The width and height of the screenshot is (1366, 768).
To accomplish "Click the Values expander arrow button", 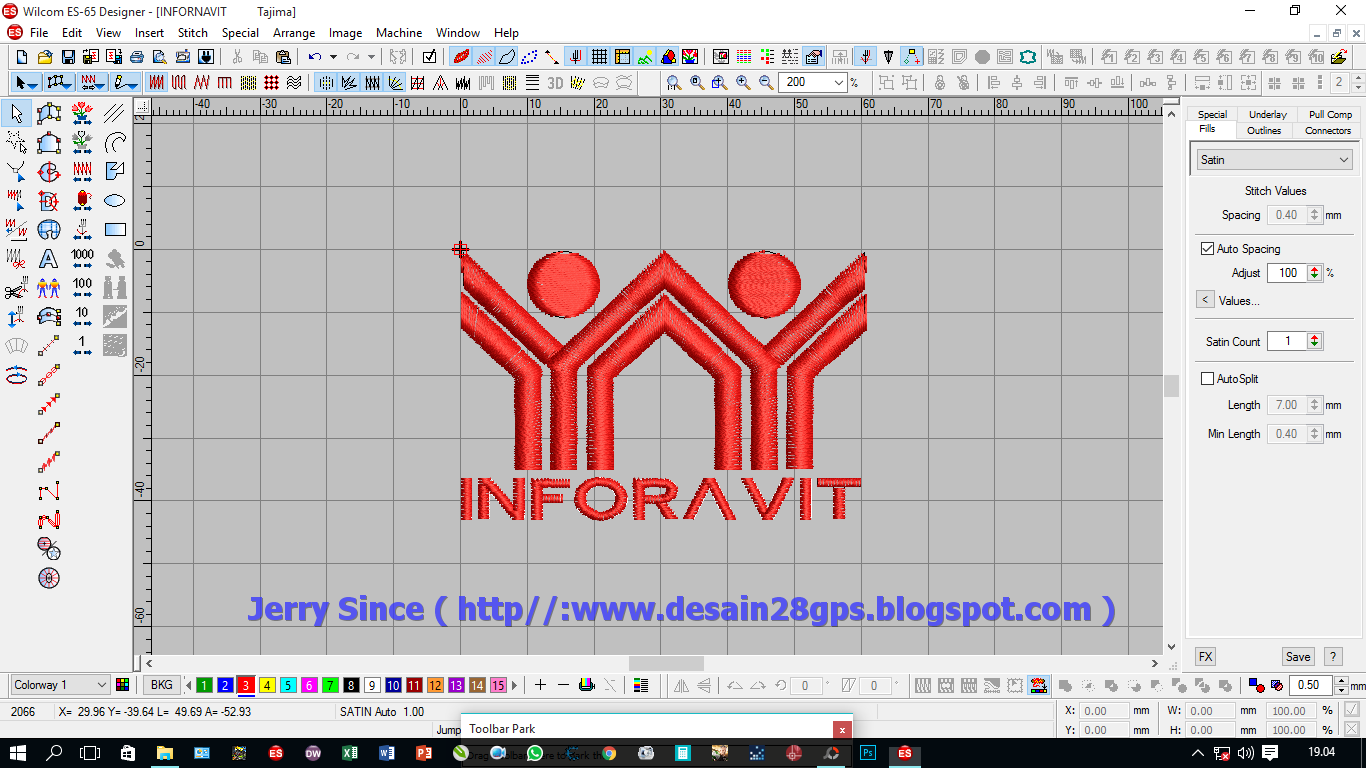I will [x=1205, y=300].
